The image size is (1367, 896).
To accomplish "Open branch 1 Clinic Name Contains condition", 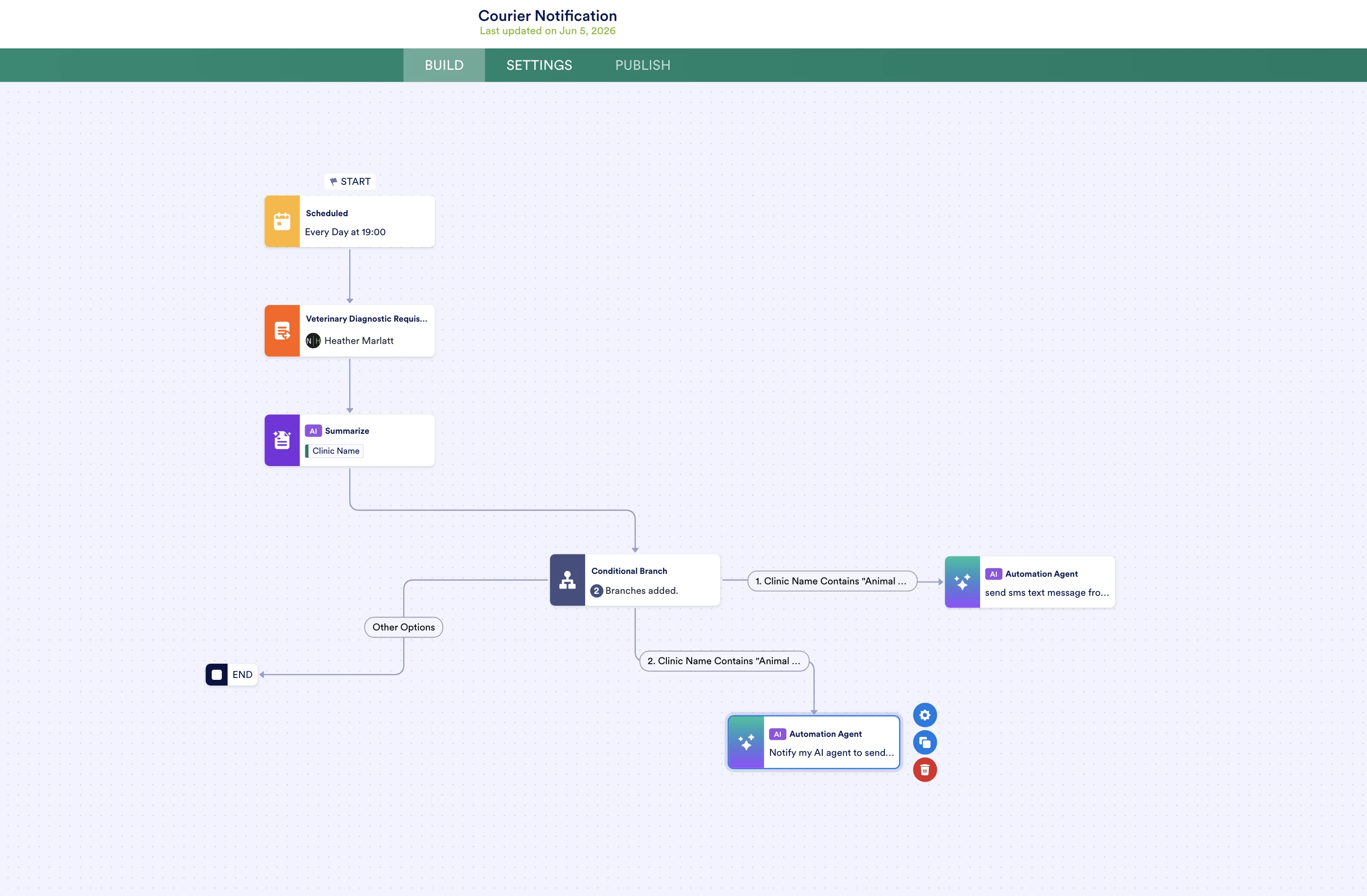I will pyautogui.click(x=832, y=581).
